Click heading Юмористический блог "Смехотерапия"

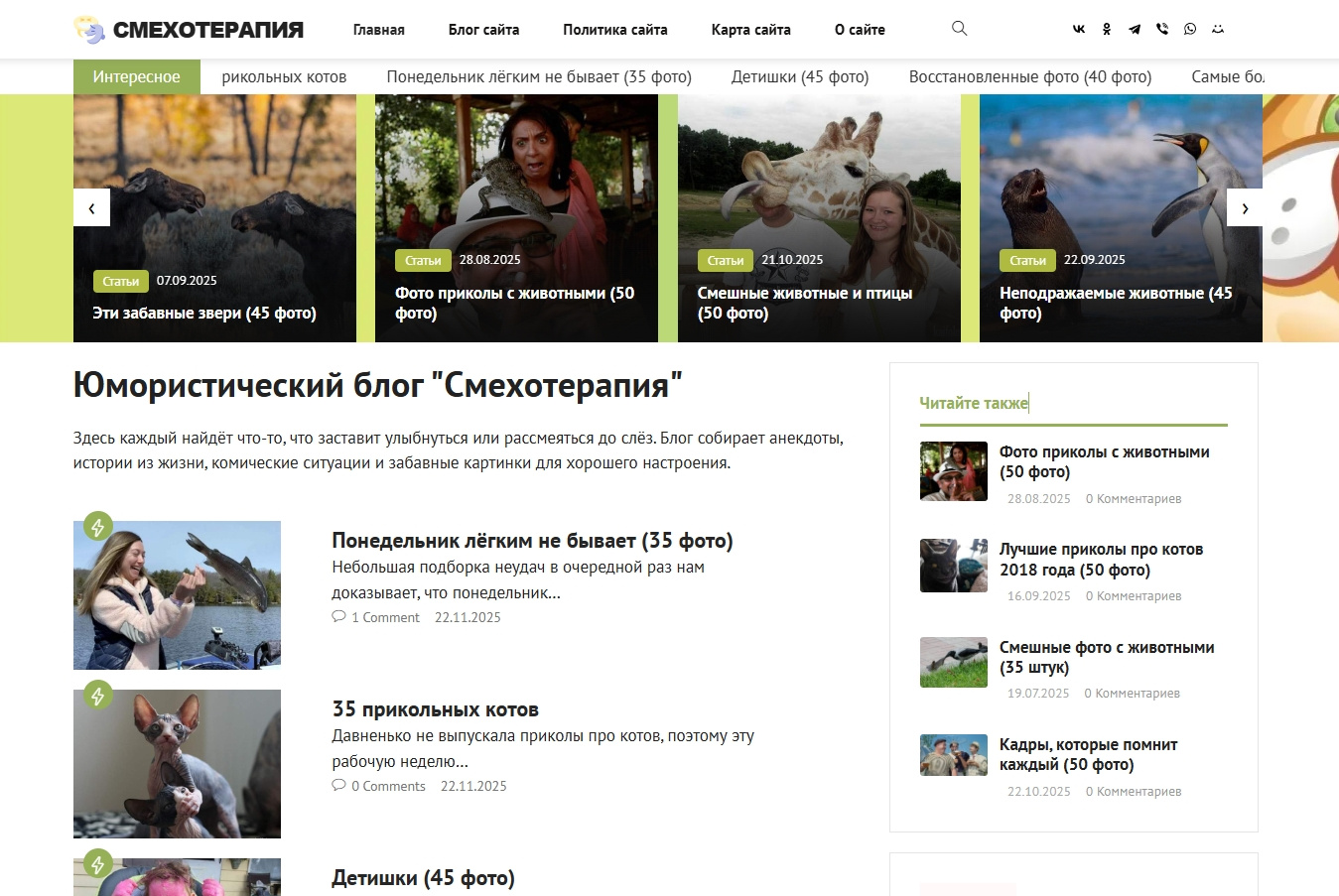pos(378,385)
